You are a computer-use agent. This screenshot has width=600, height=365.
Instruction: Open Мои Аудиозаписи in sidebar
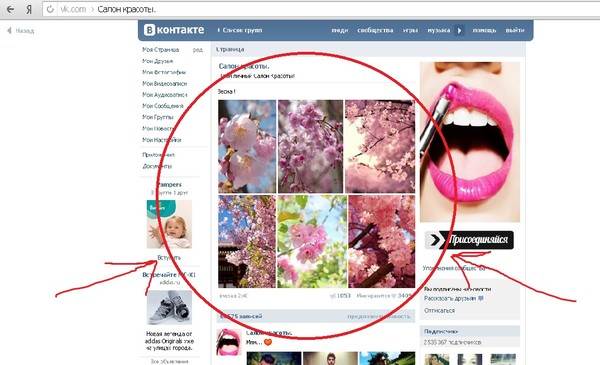point(165,95)
